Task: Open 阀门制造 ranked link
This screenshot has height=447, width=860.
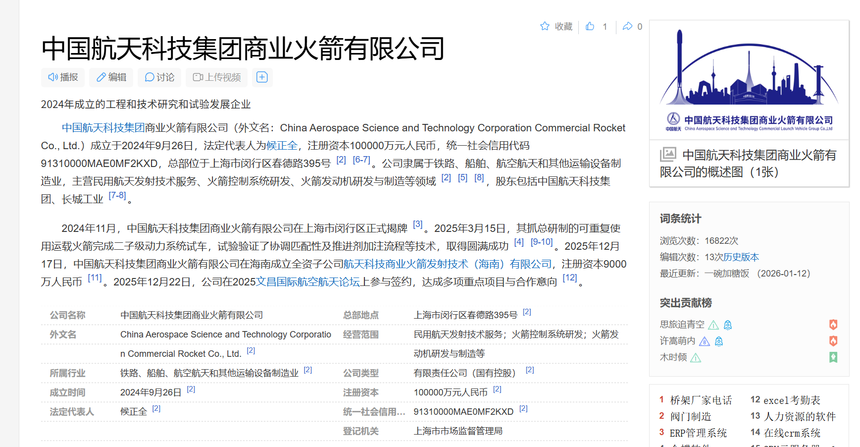Action: coord(691,417)
